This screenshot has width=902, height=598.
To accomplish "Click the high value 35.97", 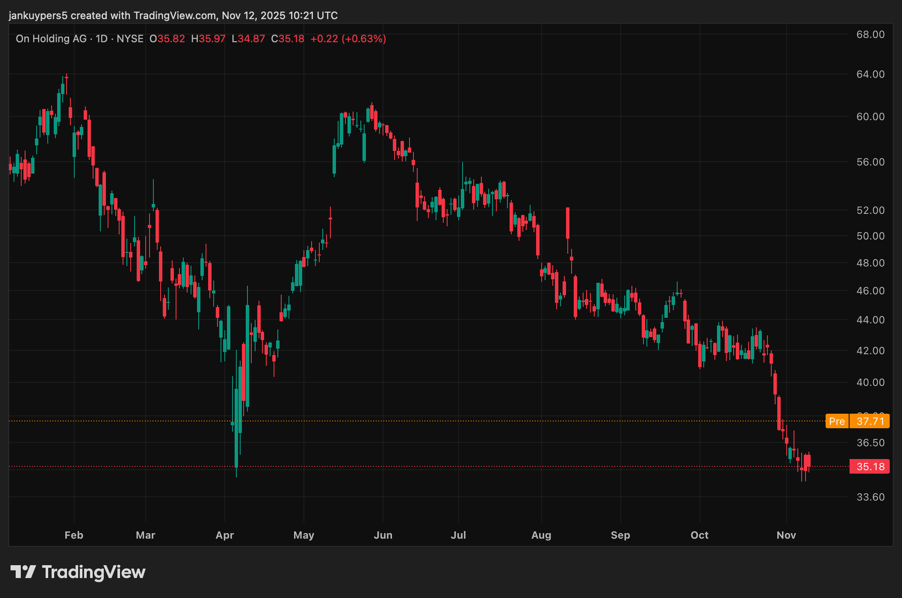I will click(x=212, y=39).
